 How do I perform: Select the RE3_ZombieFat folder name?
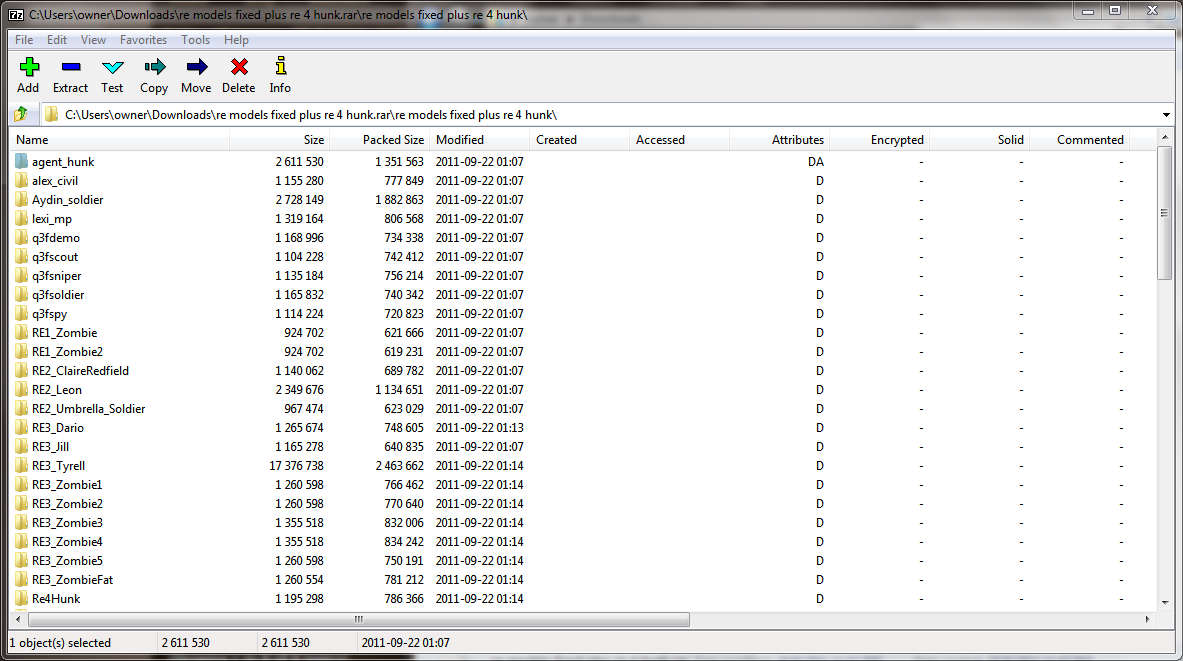[x=72, y=580]
